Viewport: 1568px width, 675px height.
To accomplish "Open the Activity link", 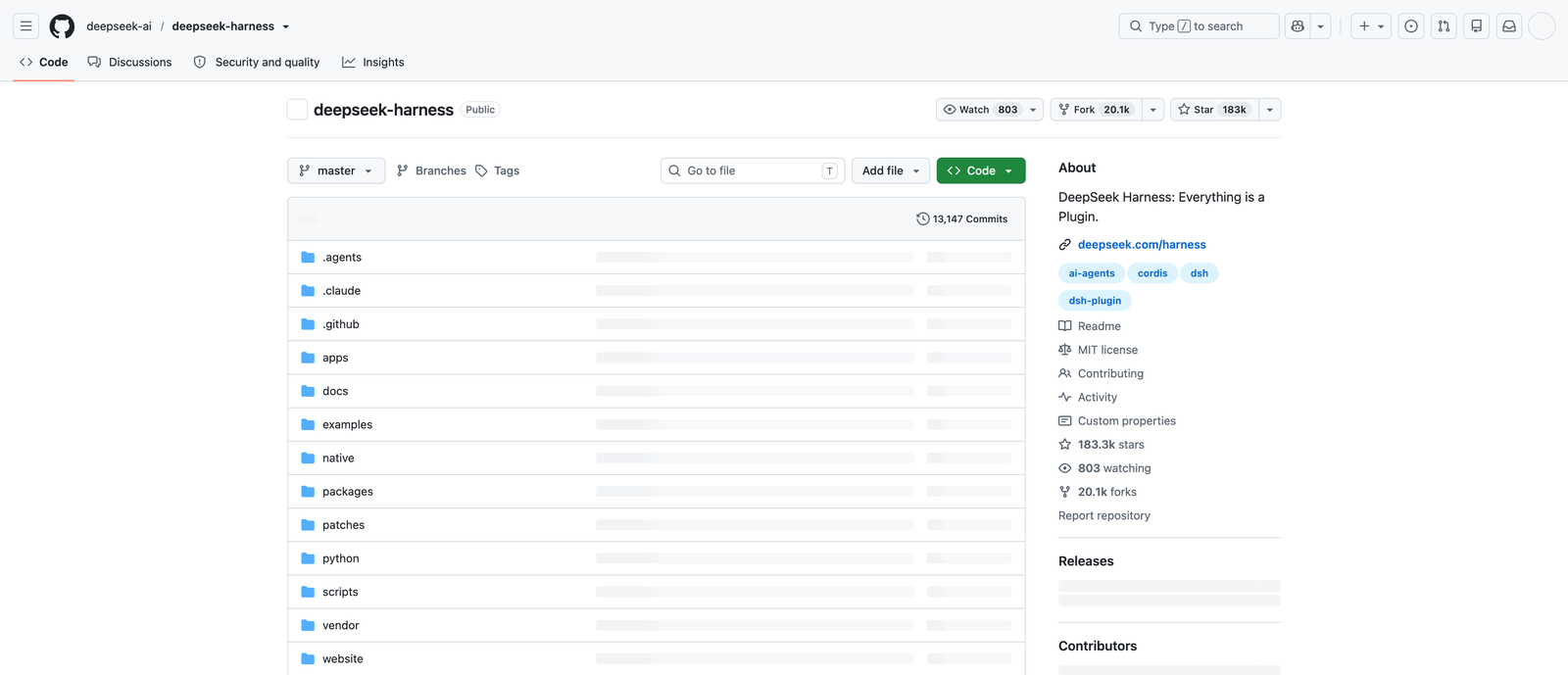I will click(x=1088, y=397).
